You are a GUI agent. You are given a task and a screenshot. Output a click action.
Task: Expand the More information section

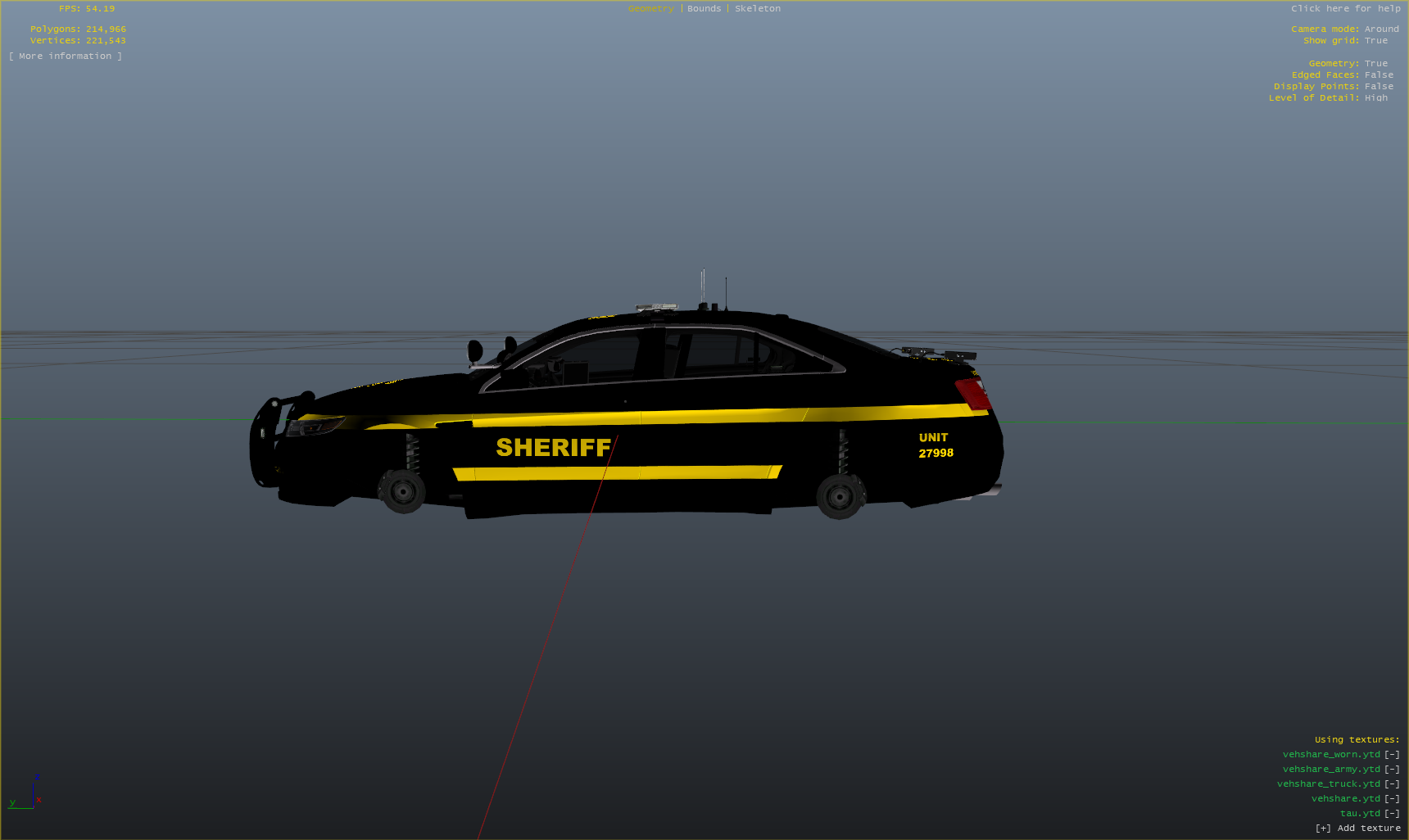pyautogui.click(x=66, y=56)
